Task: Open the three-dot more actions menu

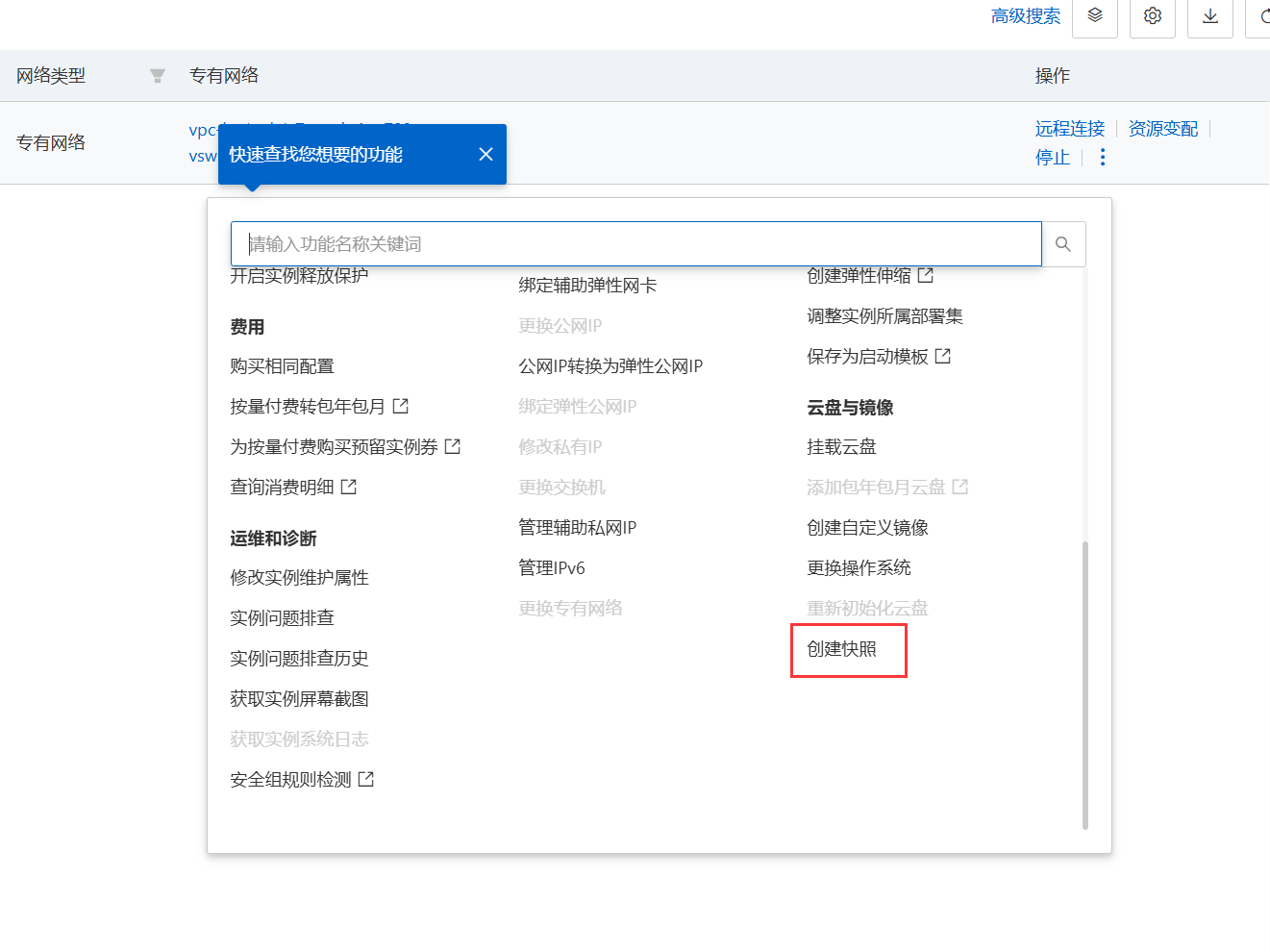Action: click(1103, 157)
